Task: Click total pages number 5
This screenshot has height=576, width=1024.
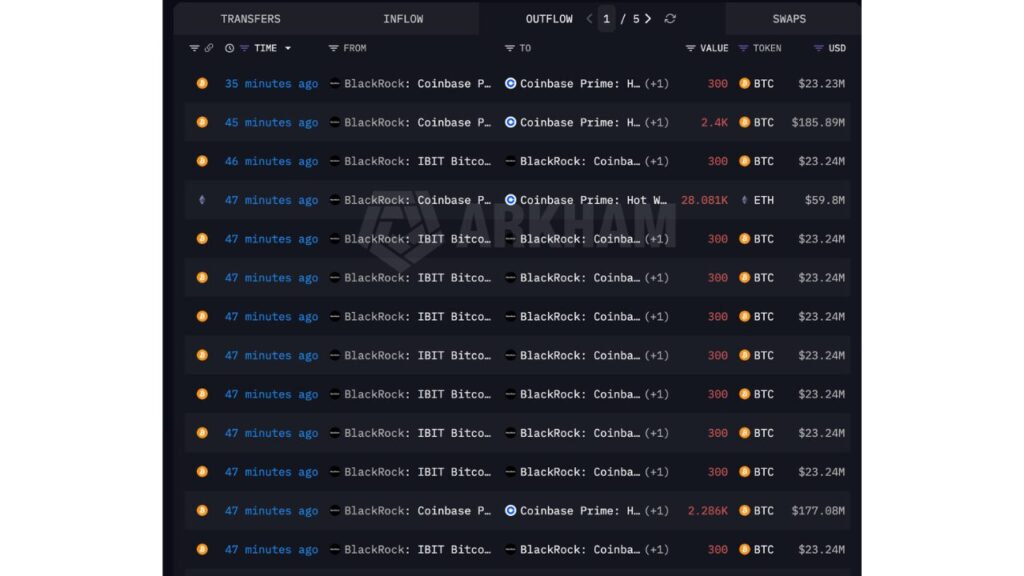Action: point(636,19)
